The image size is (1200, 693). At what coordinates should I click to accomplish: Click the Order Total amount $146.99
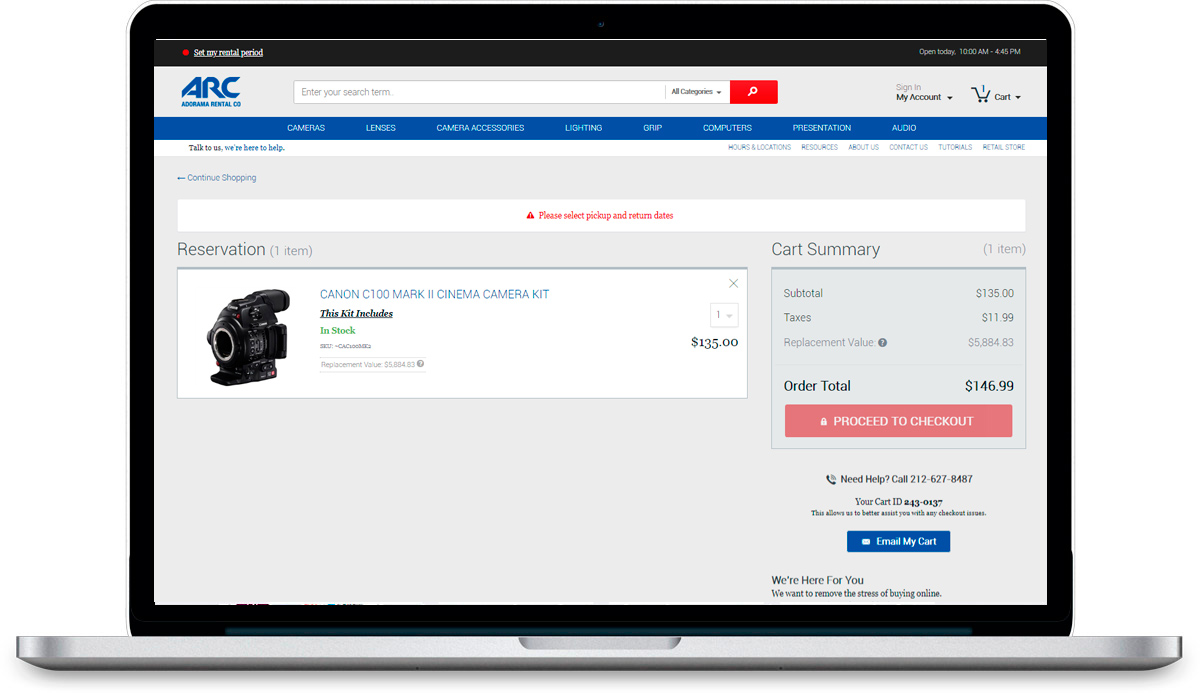(989, 386)
